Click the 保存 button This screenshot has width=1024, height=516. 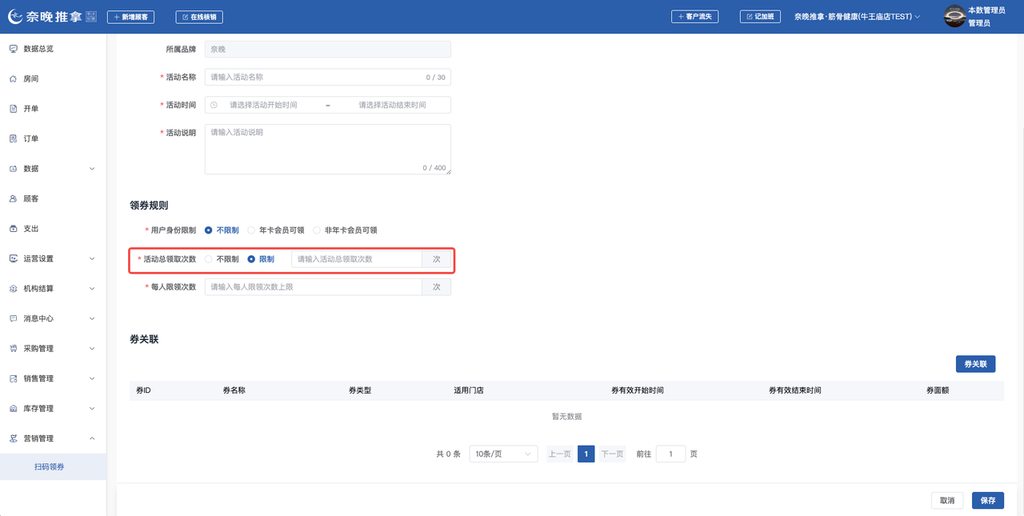pyautogui.click(x=987, y=500)
